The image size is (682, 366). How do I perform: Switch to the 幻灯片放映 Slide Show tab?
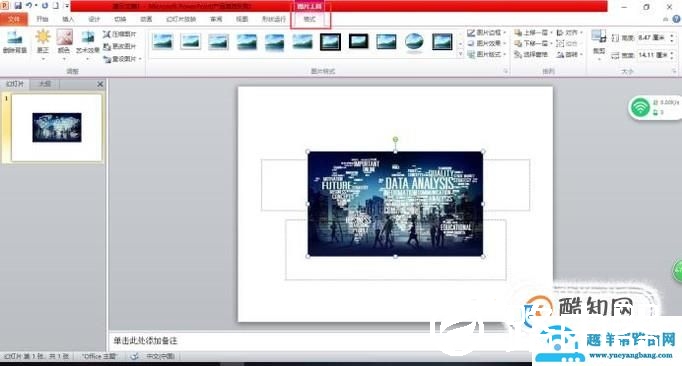point(181,19)
